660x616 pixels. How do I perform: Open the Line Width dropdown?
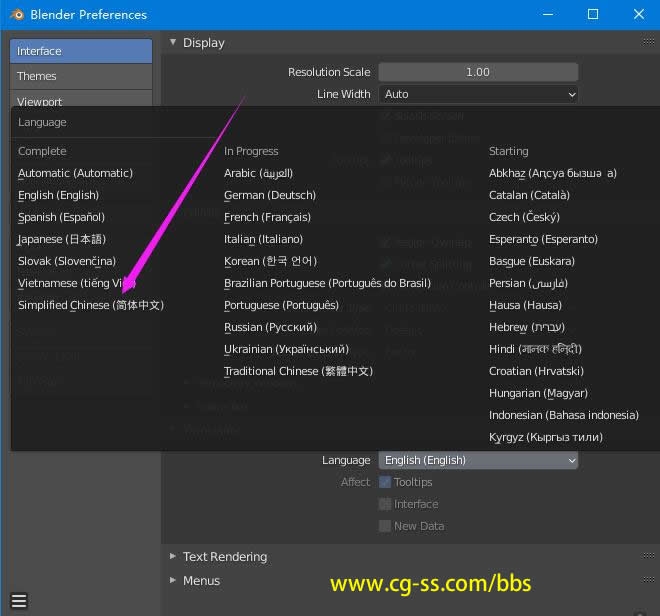[478, 94]
